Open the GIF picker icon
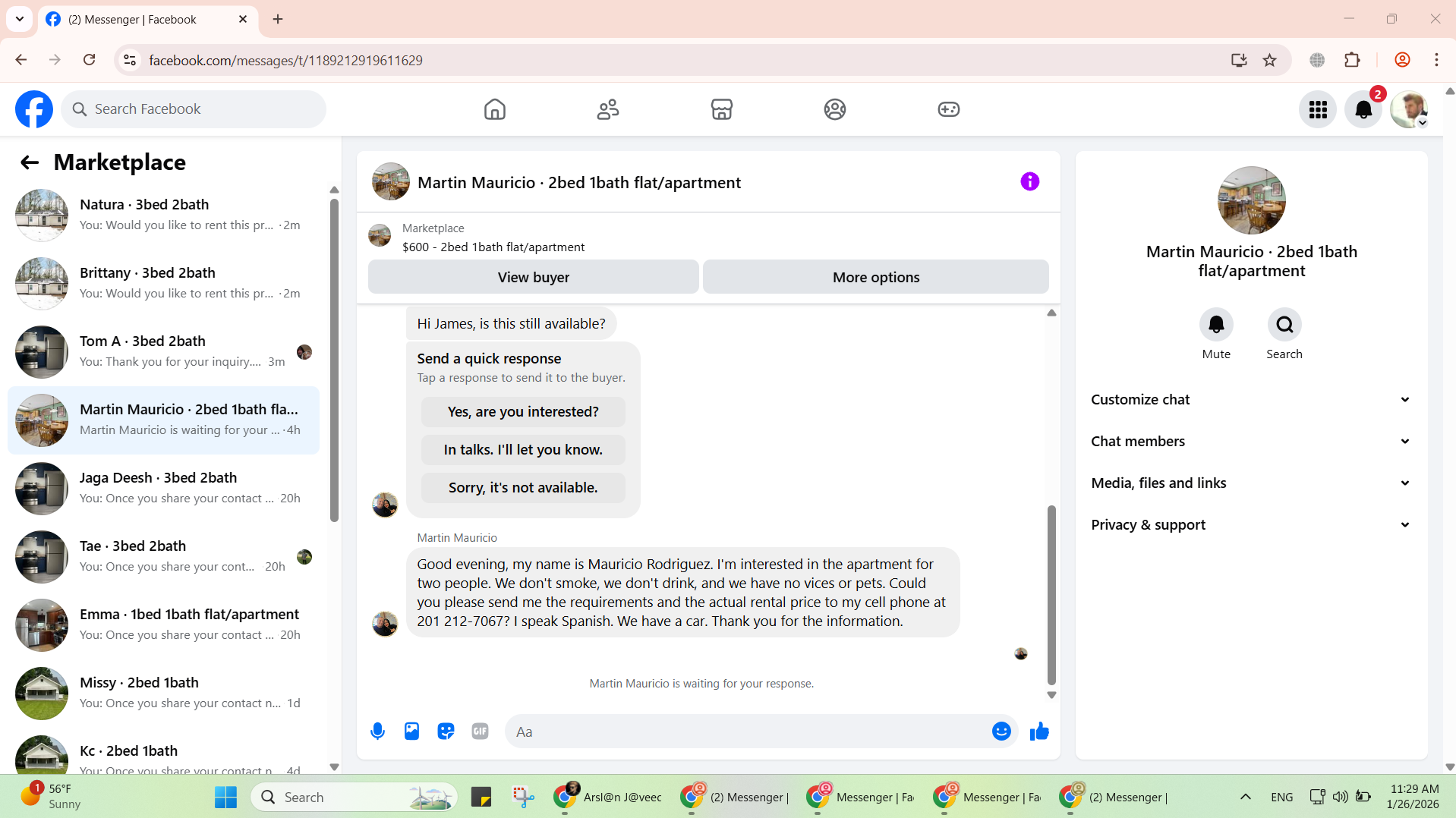Viewport: 1456px width, 818px height. (x=480, y=731)
